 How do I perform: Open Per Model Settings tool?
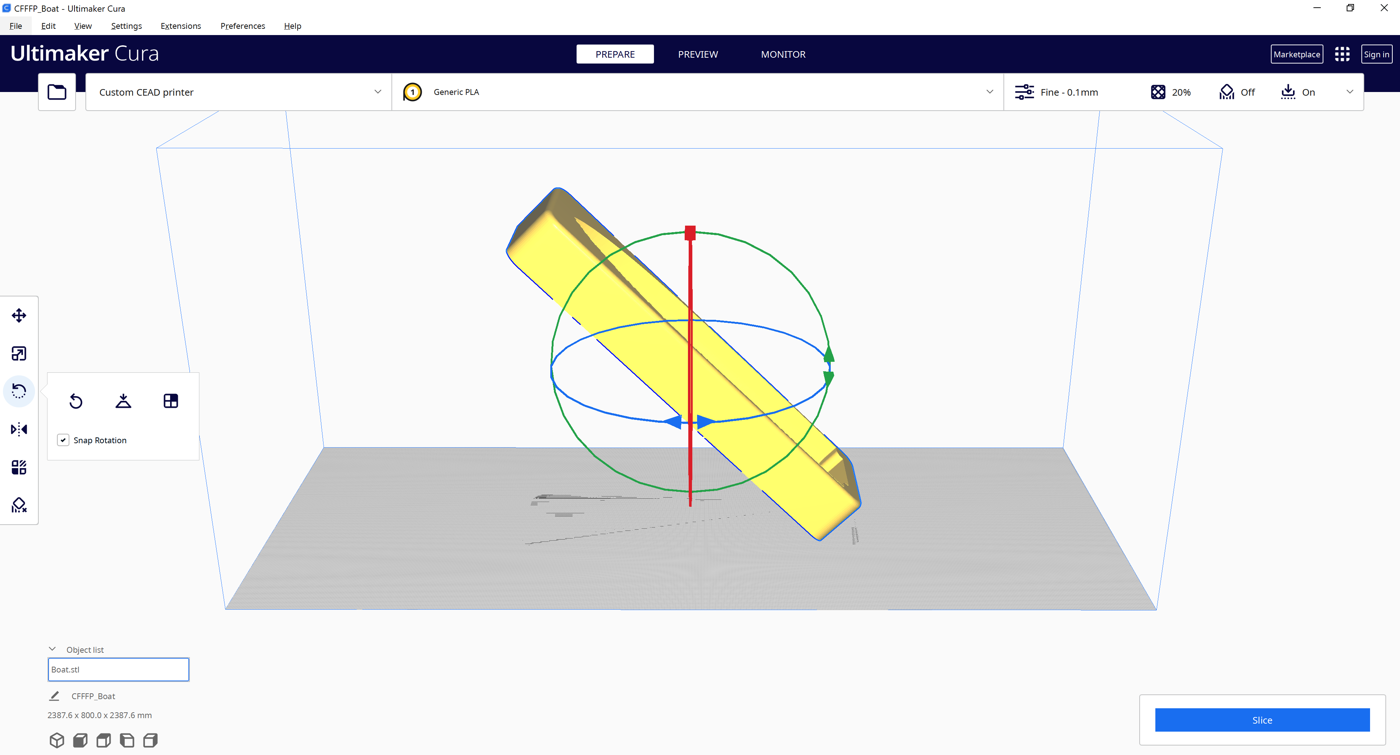[x=19, y=468]
